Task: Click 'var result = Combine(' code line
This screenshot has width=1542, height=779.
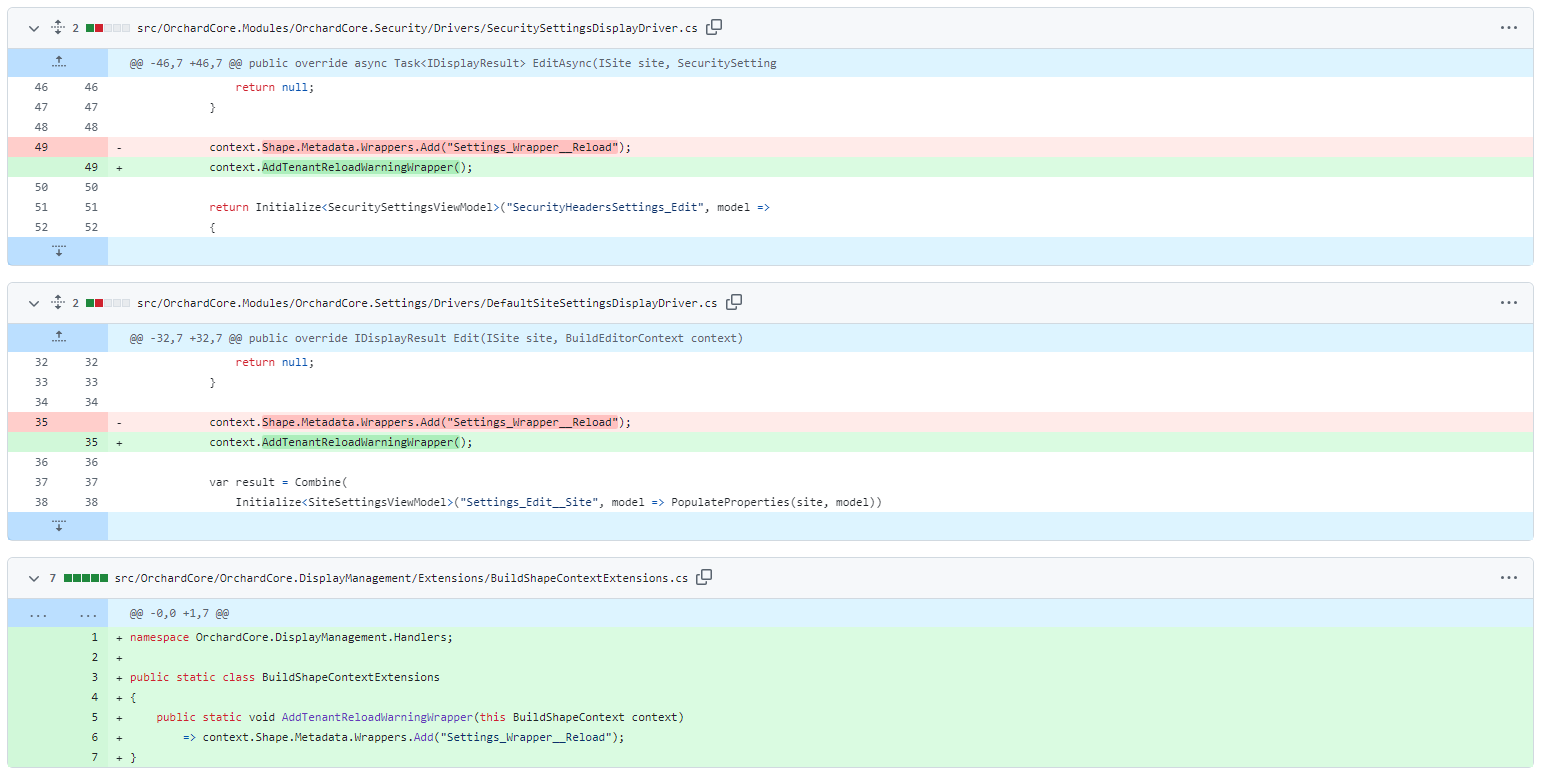Action: [278, 482]
